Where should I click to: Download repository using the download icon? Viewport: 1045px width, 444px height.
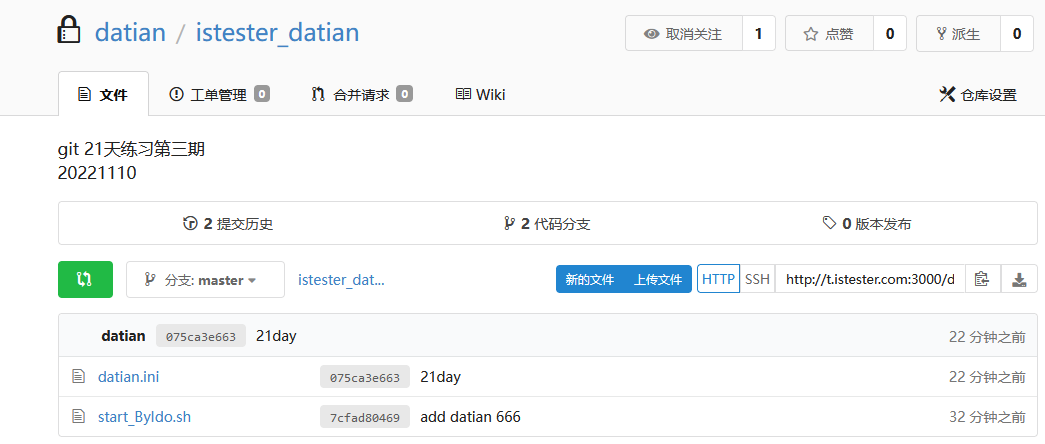tap(1019, 279)
